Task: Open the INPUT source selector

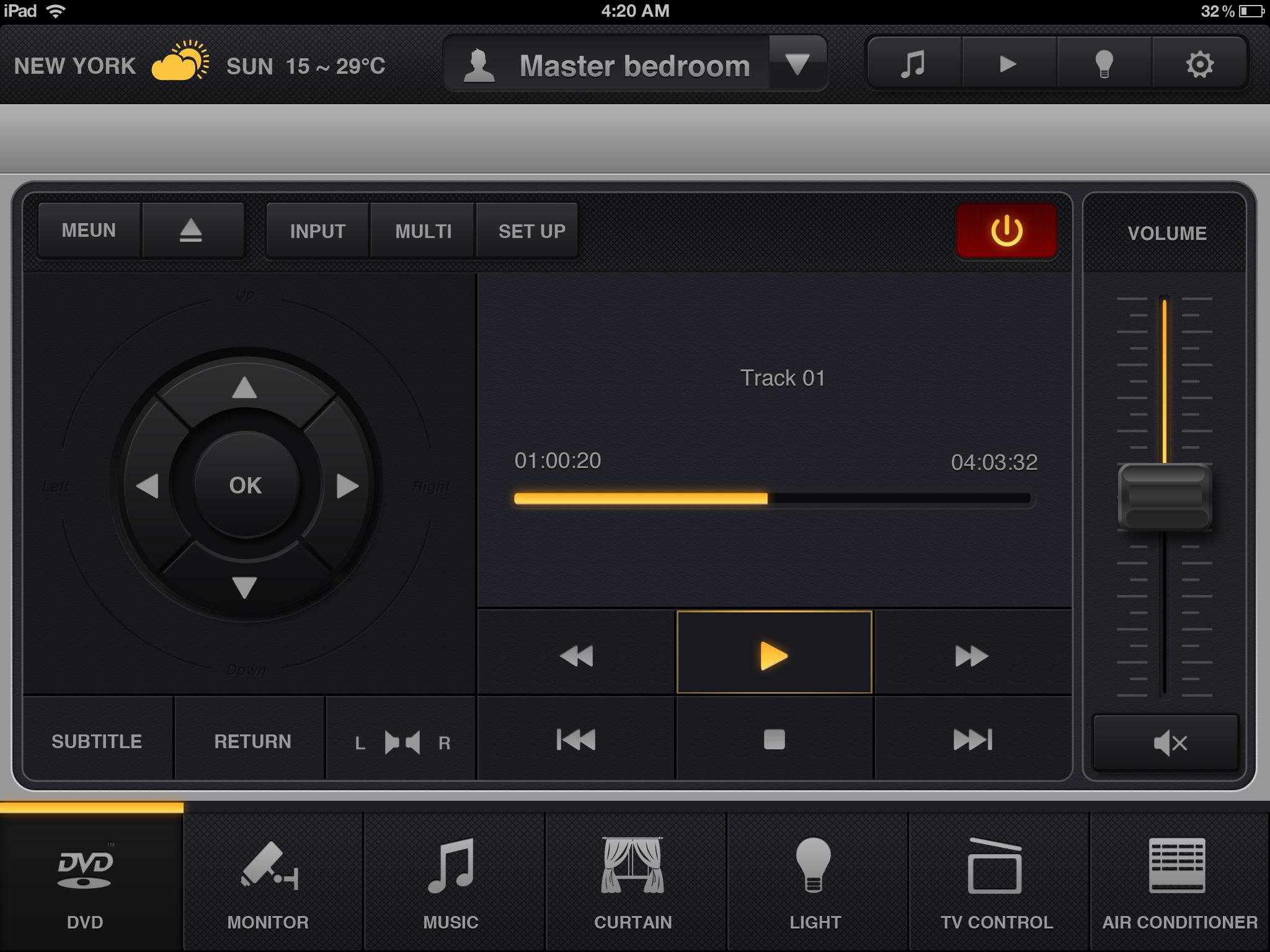Action: pyautogui.click(x=317, y=231)
